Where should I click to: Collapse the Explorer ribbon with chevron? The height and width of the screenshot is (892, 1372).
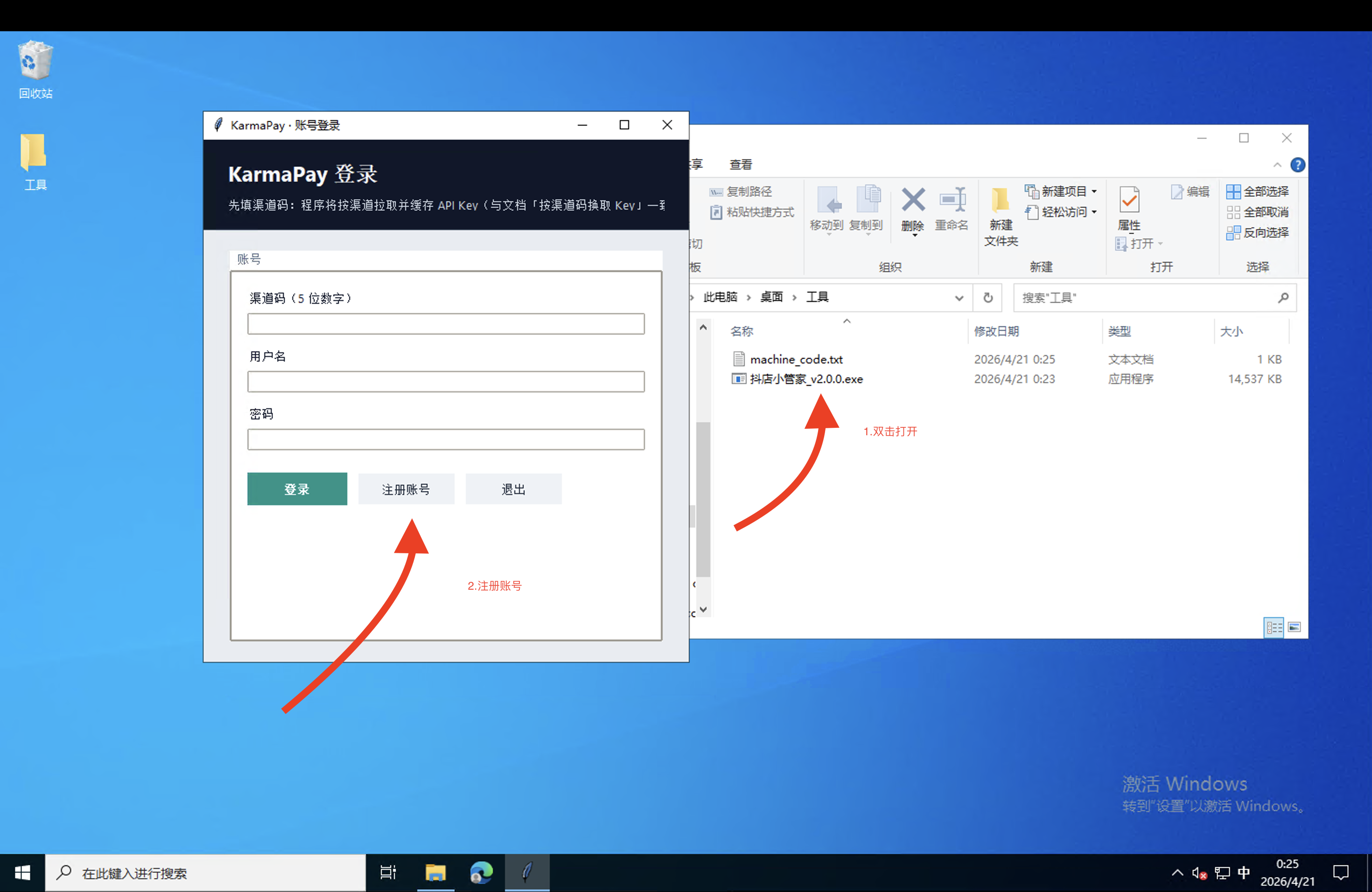click(1277, 165)
